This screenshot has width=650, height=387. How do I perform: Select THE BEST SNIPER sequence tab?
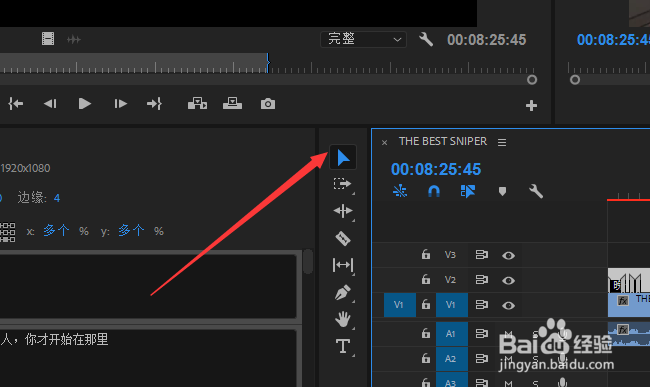(443, 141)
